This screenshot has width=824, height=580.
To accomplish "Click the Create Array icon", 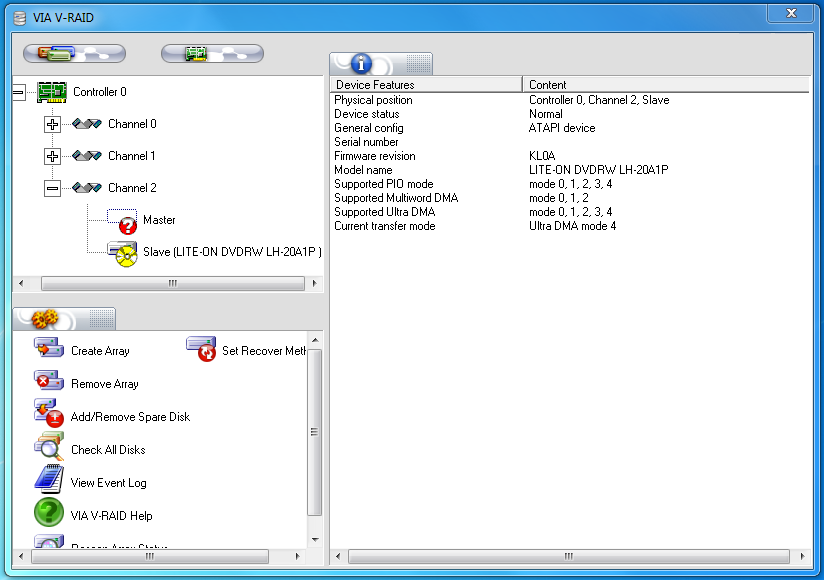I will [x=49, y=348].
